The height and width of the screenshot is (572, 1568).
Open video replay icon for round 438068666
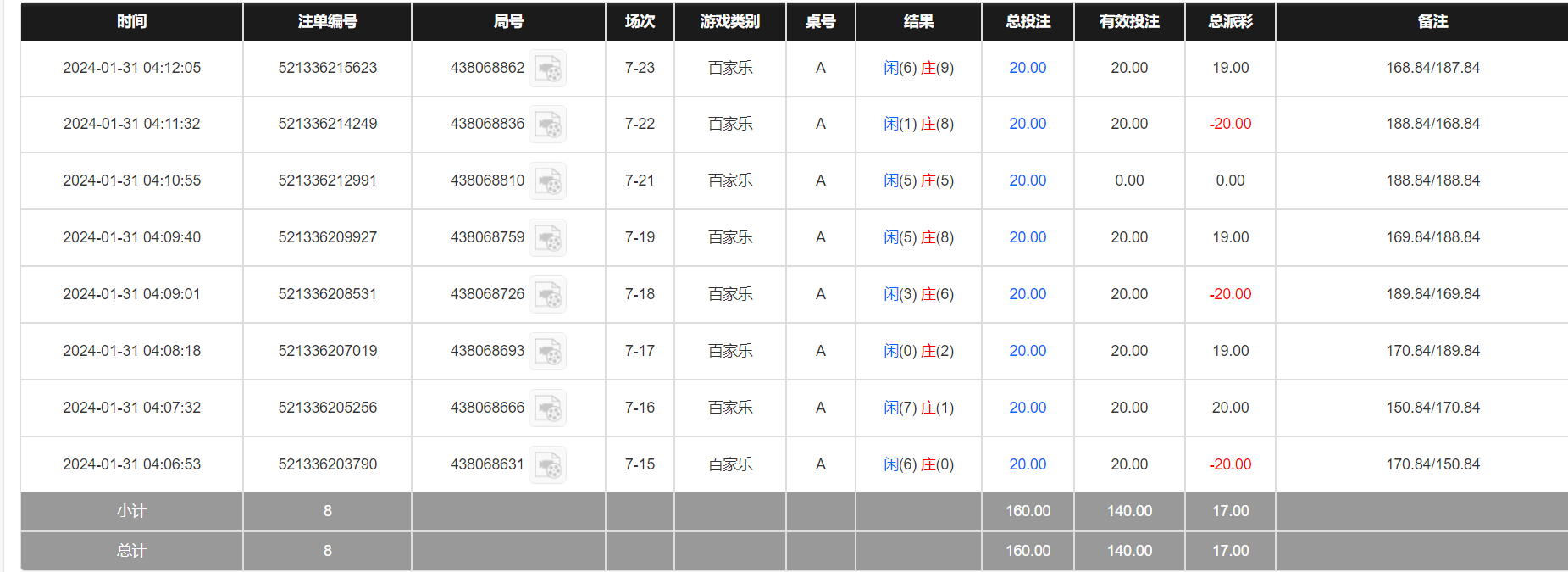point(548,408)
